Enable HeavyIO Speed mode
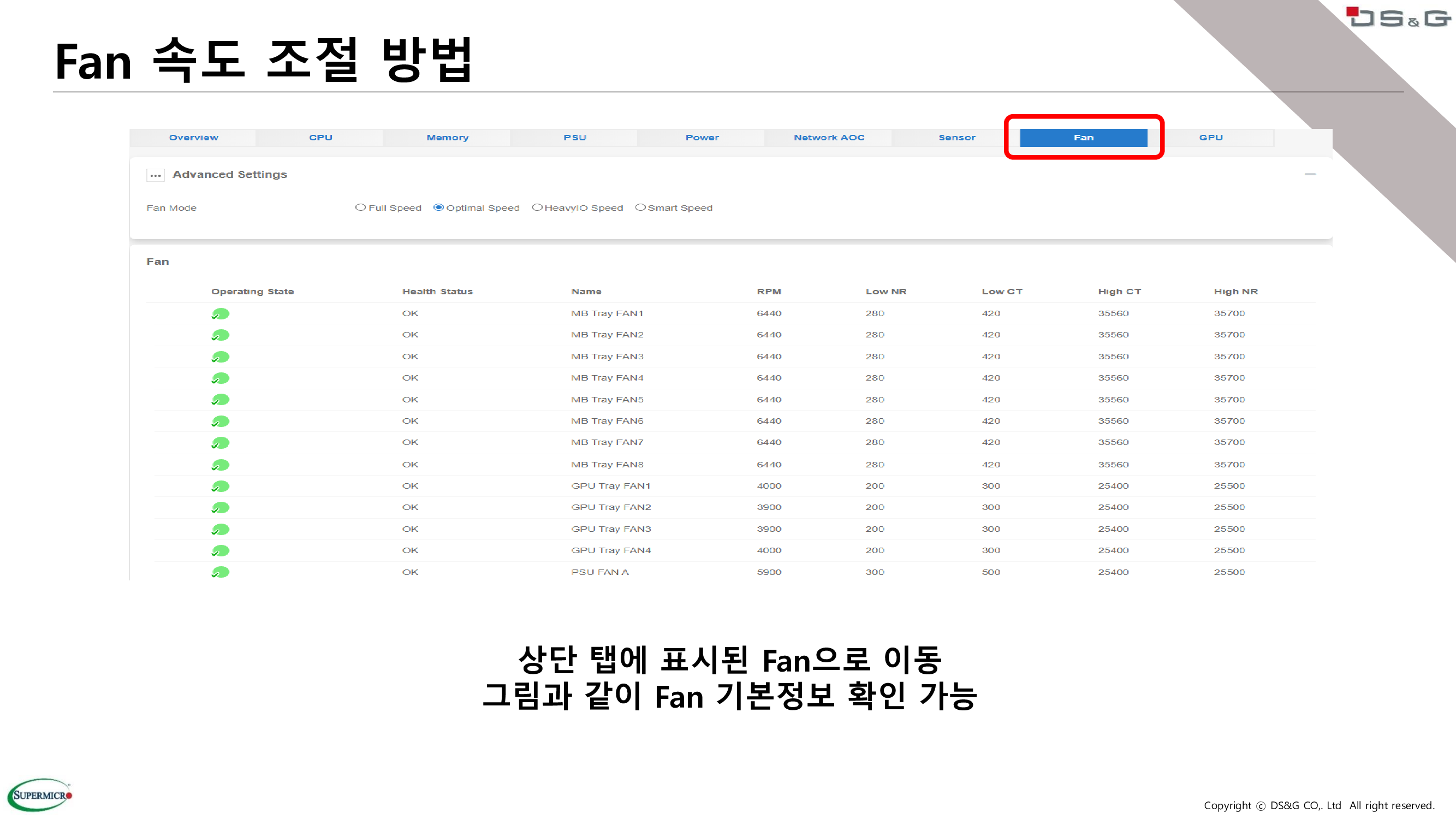Viewport: 1456px width, 819px height. coord(537,207)
